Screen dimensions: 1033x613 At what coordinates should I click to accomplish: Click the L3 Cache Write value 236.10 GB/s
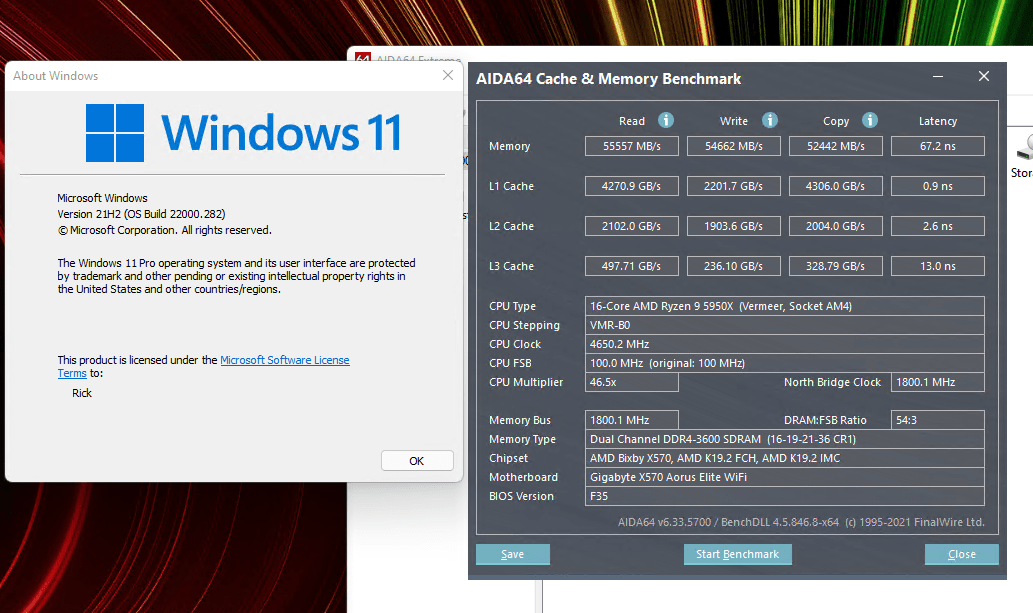click(x=734, y=266)
